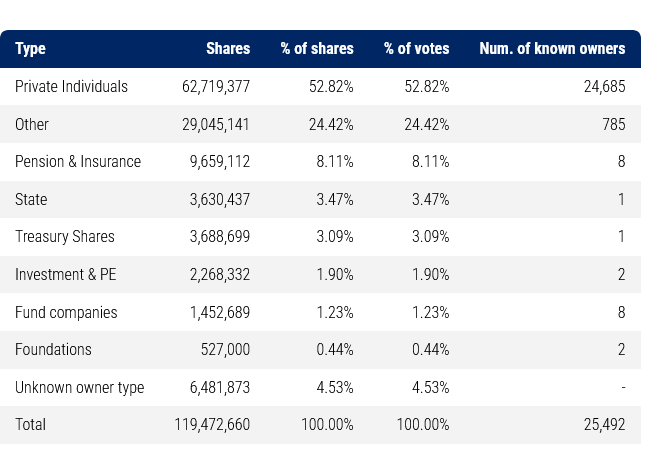Select the Unknown owner type row
The width and height of the screenshot is (668, 474).
[79, 388]
